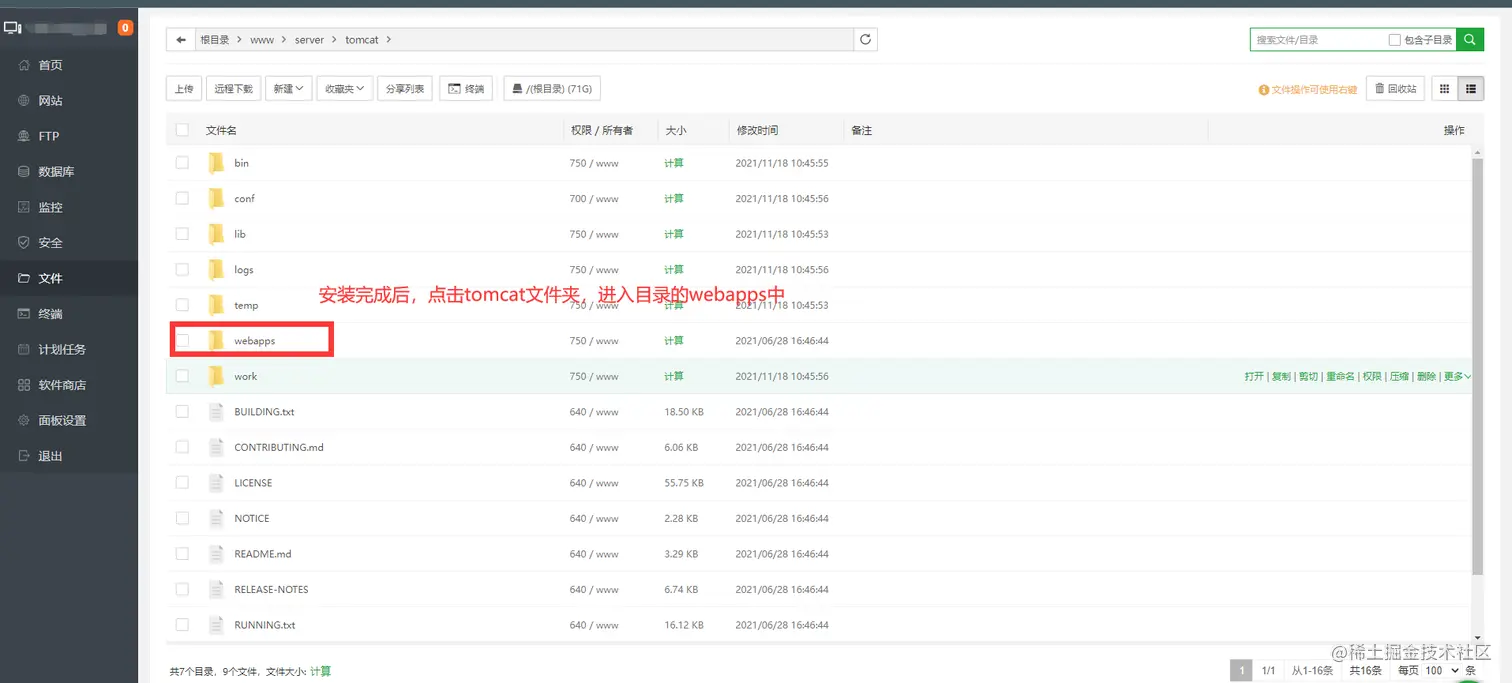Image resolution: width=1512 pixels, height=683 pixels.
Task: Check the work folder checkbox
Action: (x=182, y=376)
